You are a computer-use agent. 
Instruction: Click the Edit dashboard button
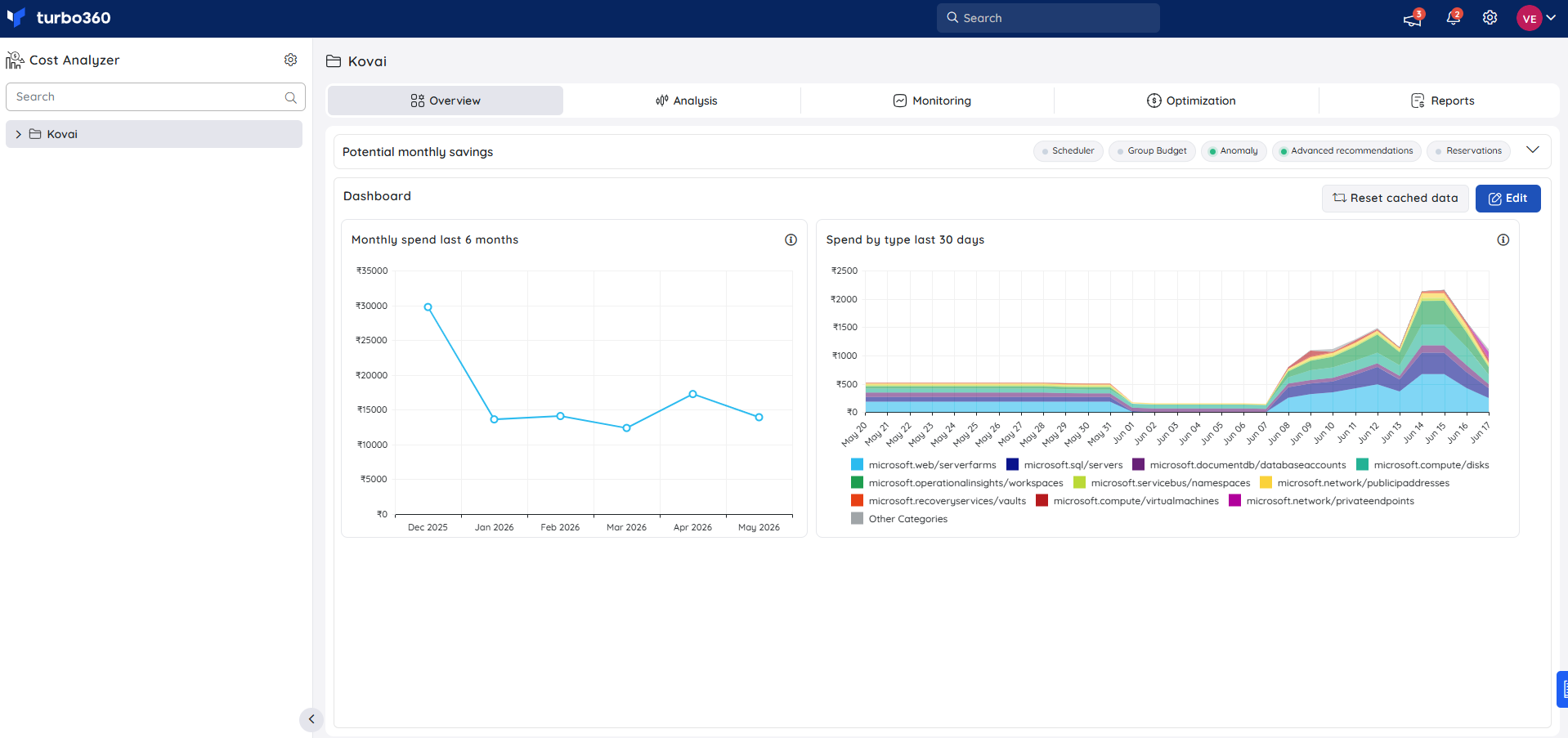pos(1508,199)
